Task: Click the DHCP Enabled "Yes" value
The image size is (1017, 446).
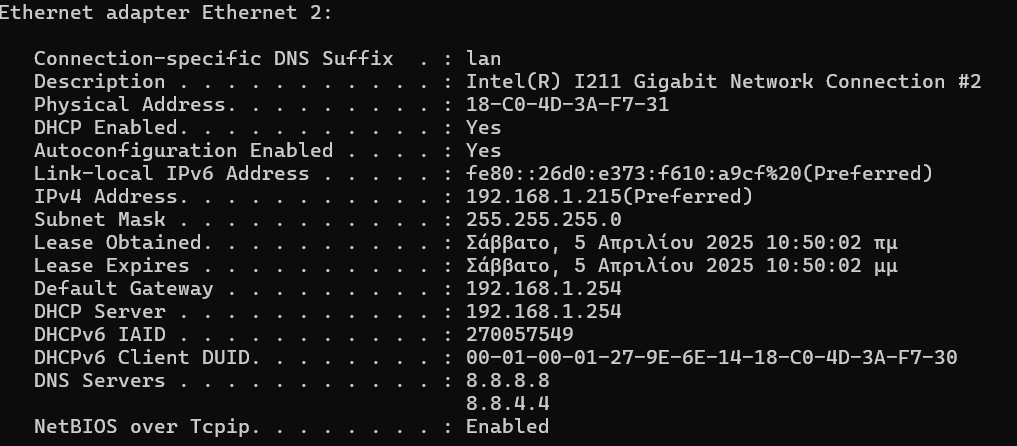Action: click(x=484, y=128)
